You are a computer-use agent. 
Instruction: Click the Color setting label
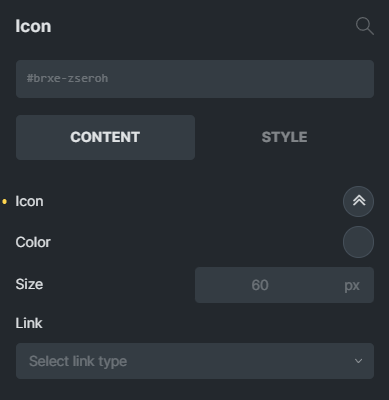[33, 242]
